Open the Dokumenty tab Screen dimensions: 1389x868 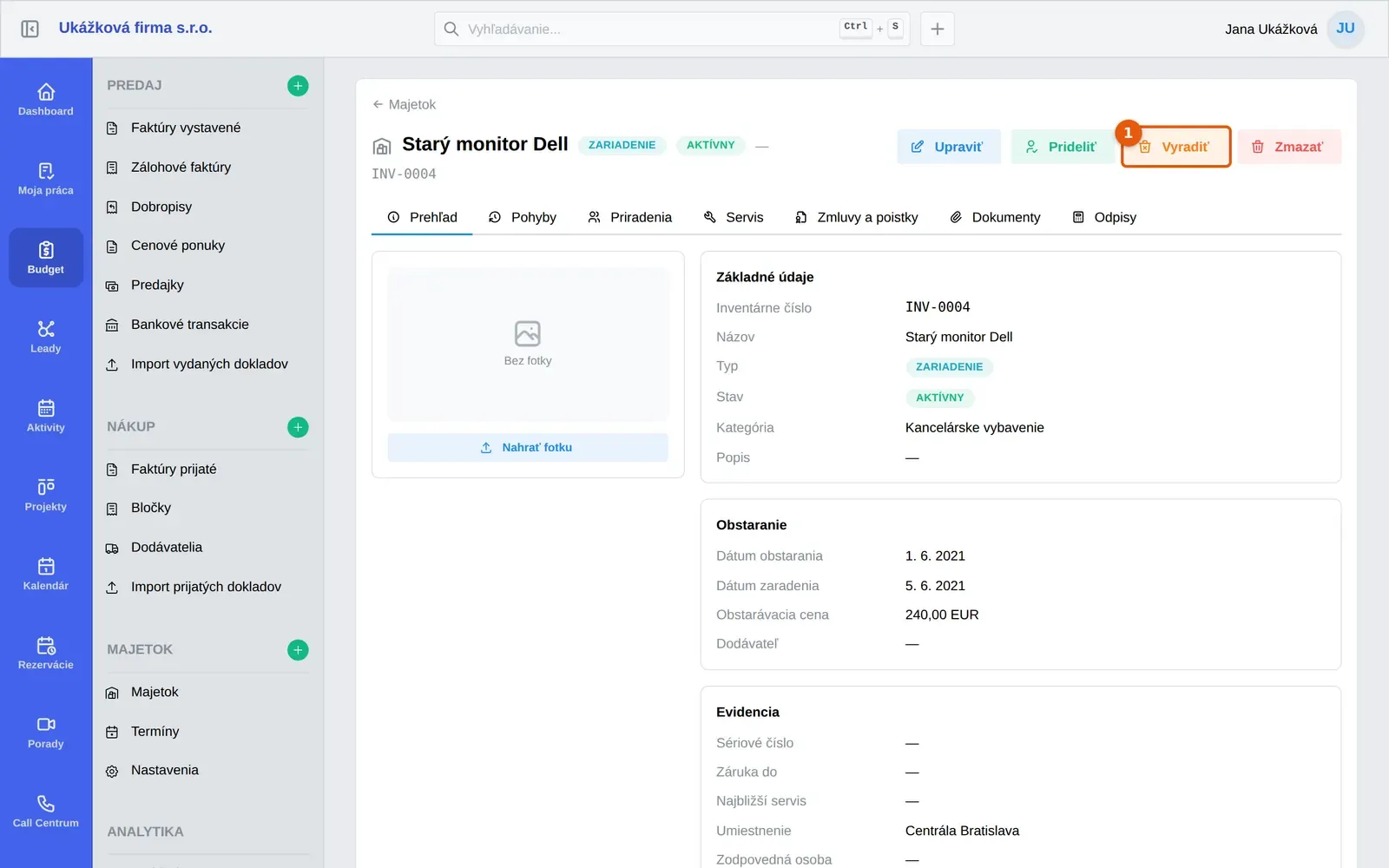[995, 217]
